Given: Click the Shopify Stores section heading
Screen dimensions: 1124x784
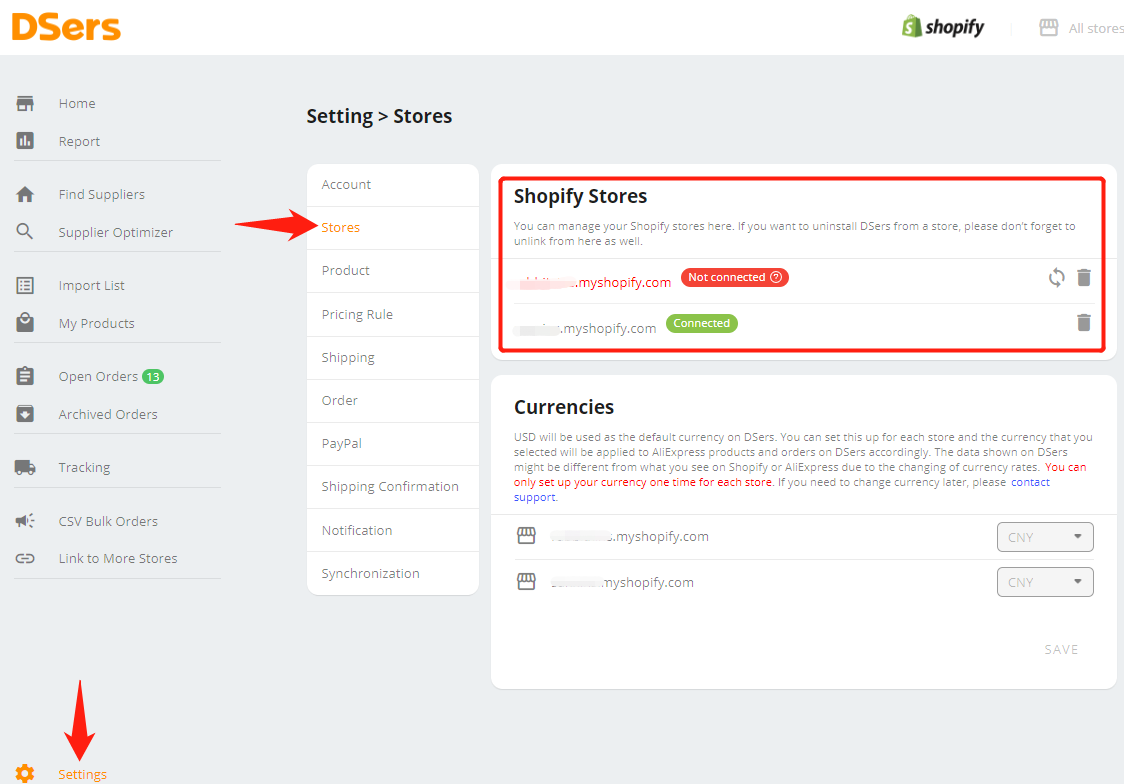Looking at the screenshot, I should coord(581,196).
